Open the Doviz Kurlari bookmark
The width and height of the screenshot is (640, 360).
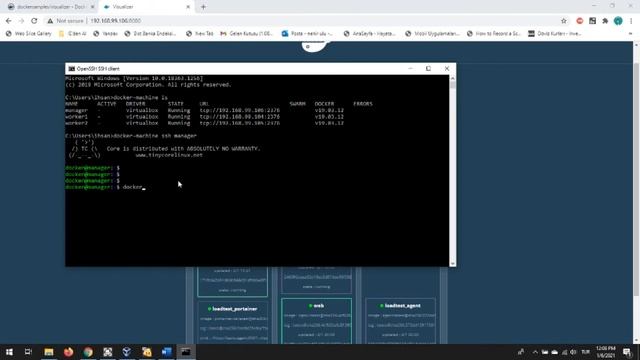tap(554, 34)
